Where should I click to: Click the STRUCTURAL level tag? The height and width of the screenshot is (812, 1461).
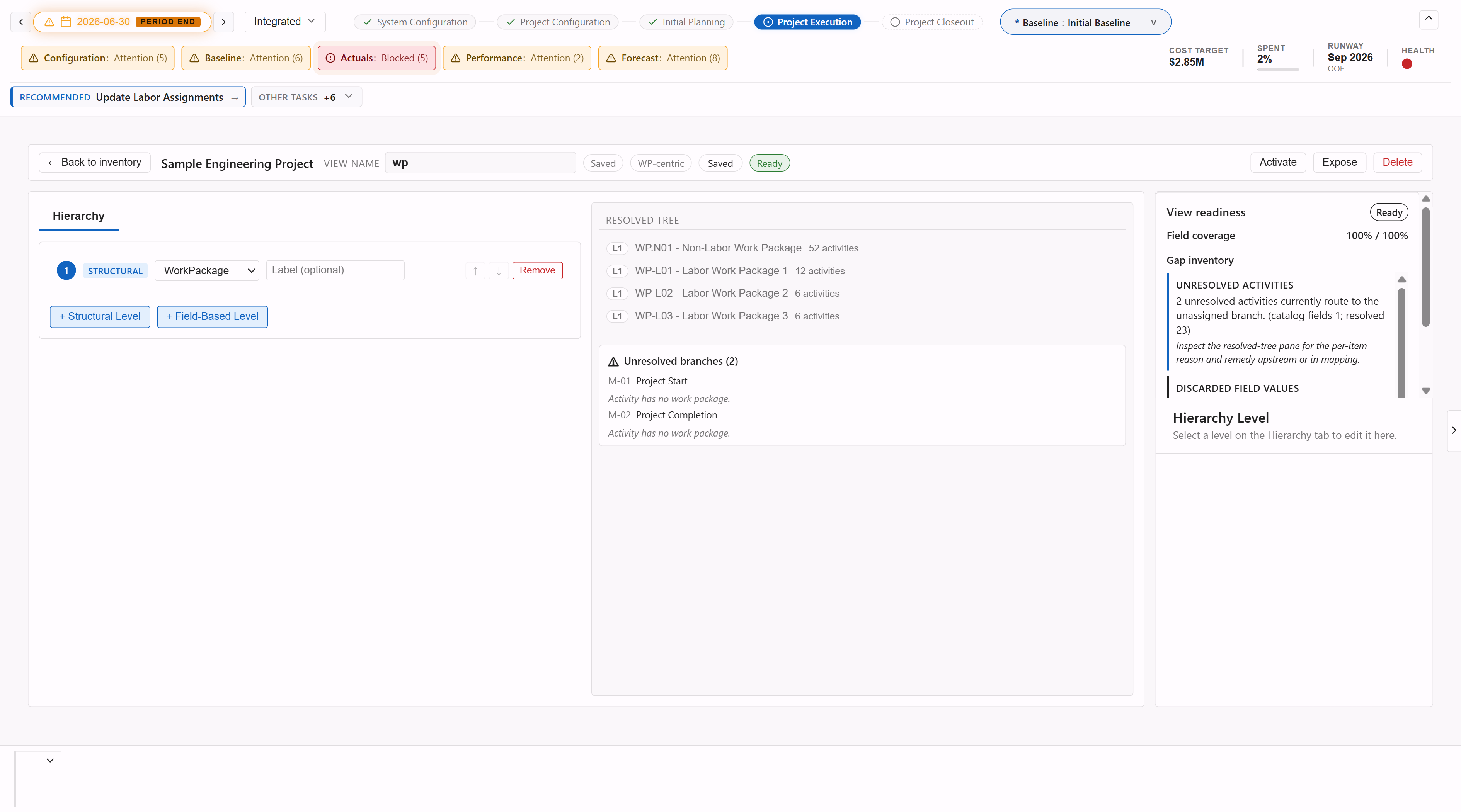pos(115,271)
